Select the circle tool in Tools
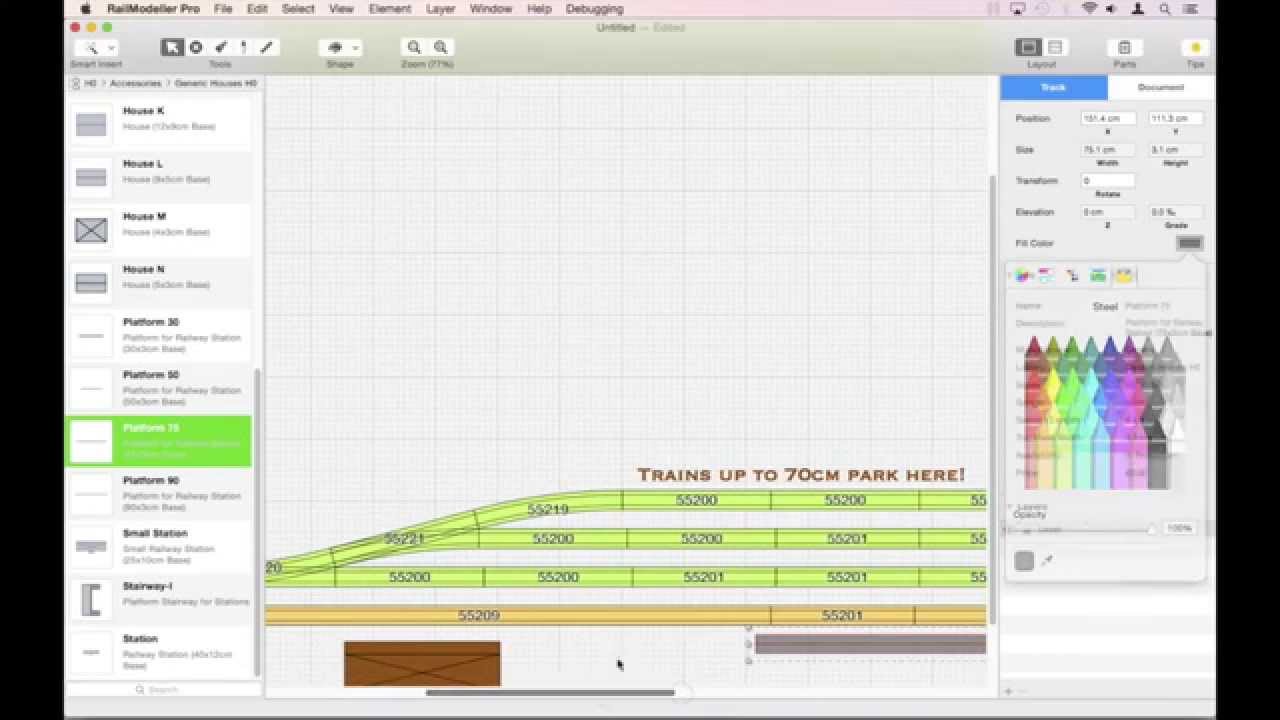 (196, 47)
